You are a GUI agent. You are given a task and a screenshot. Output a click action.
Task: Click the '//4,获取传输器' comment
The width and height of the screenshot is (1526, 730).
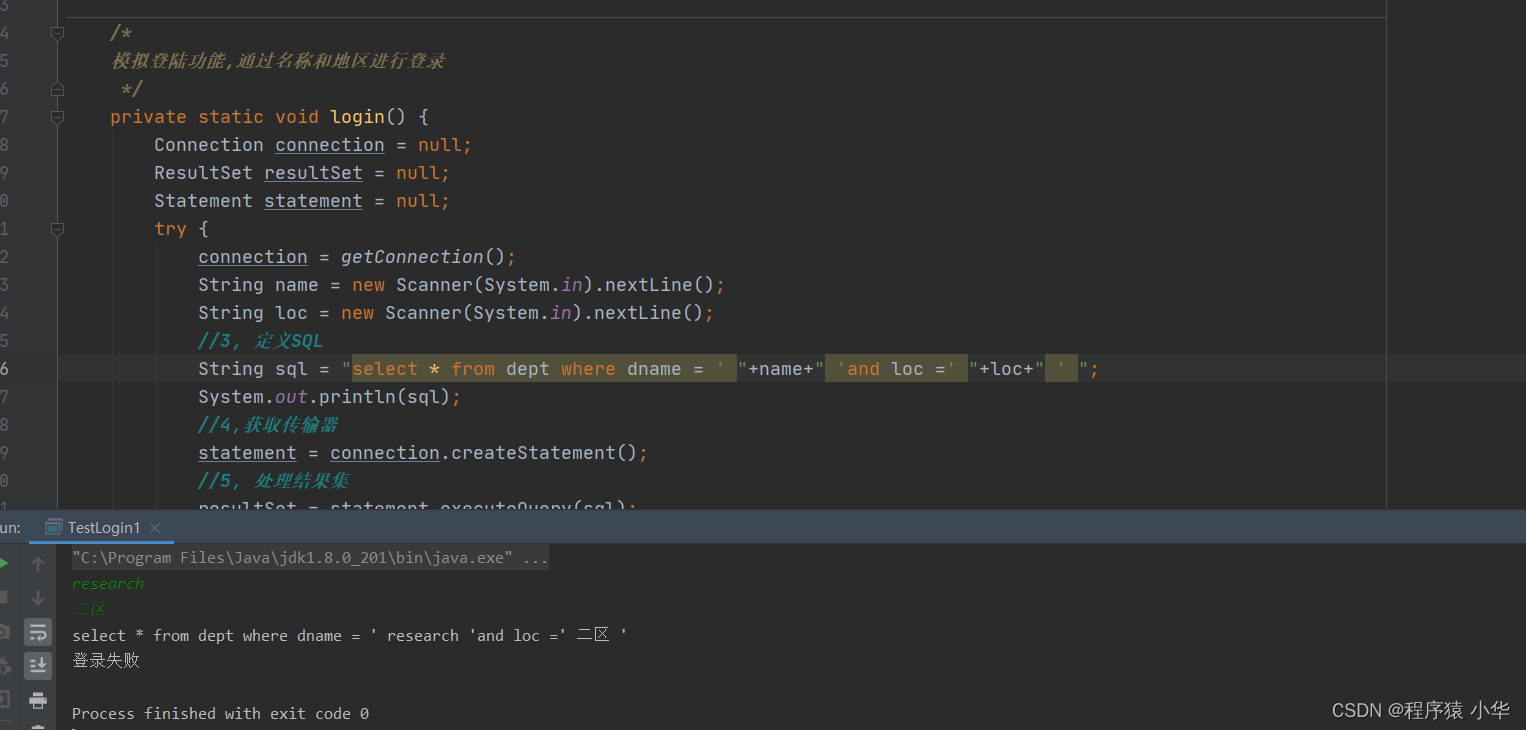pyautogui.click(x=268, y=425)
